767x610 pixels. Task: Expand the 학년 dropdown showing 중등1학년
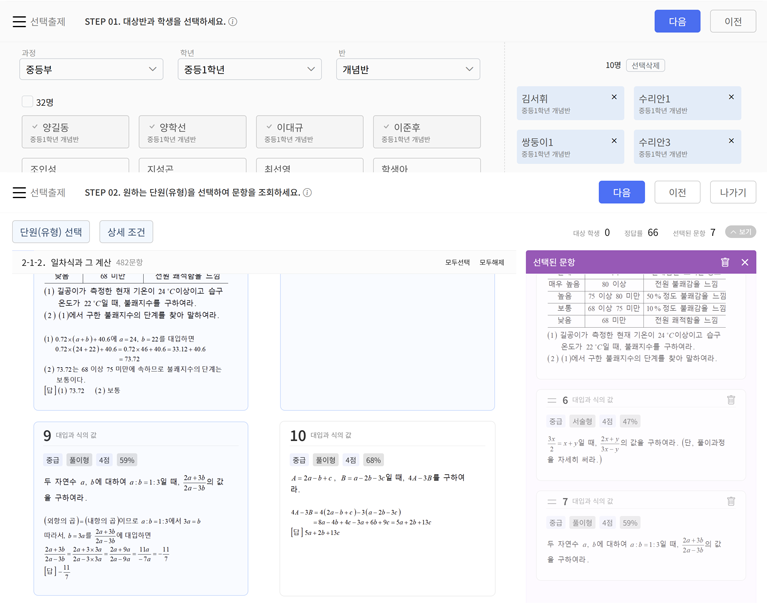click(249, 69)
